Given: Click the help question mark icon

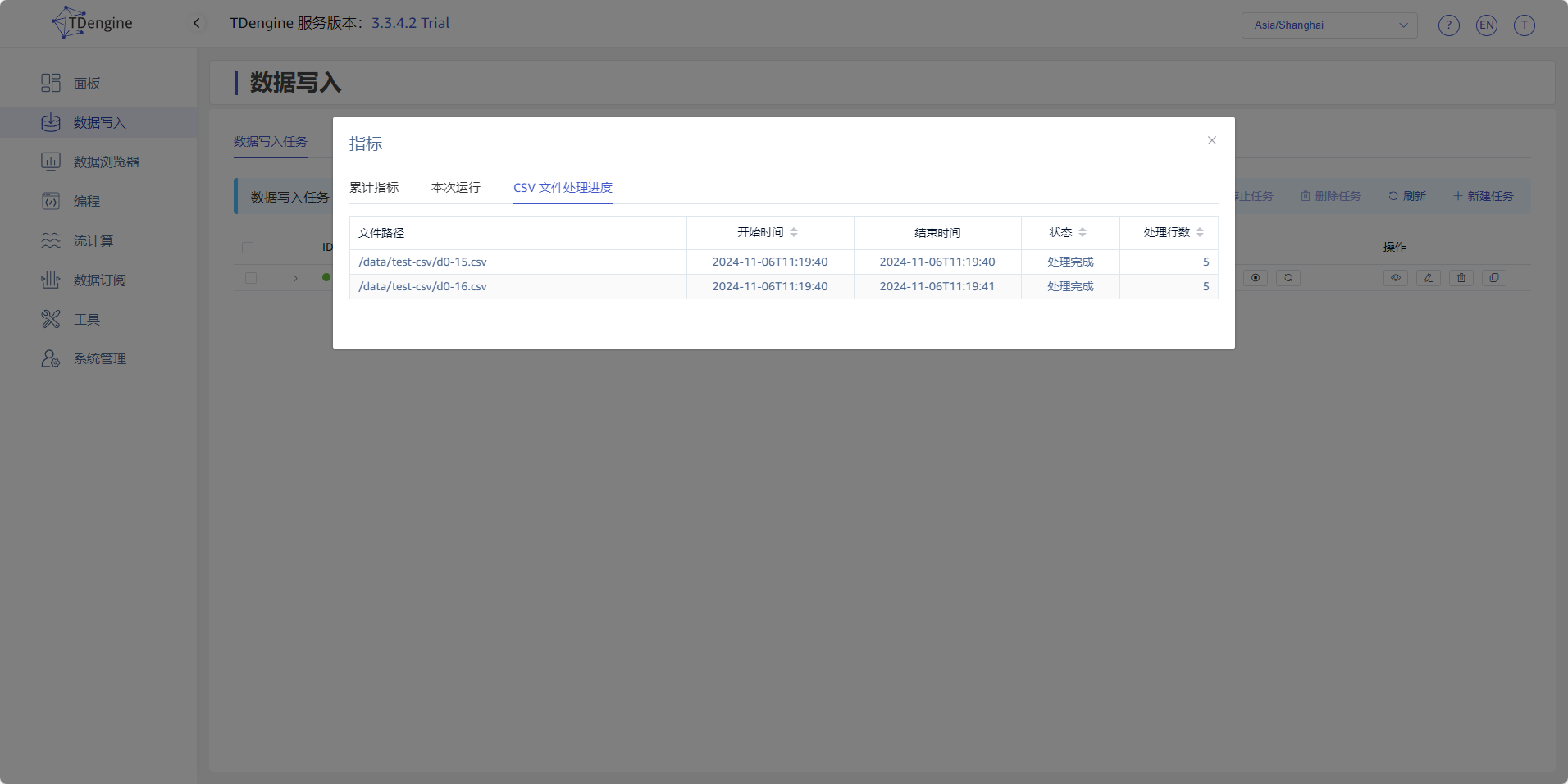Looking at the screenshot, I should [x=1448, y=25].
